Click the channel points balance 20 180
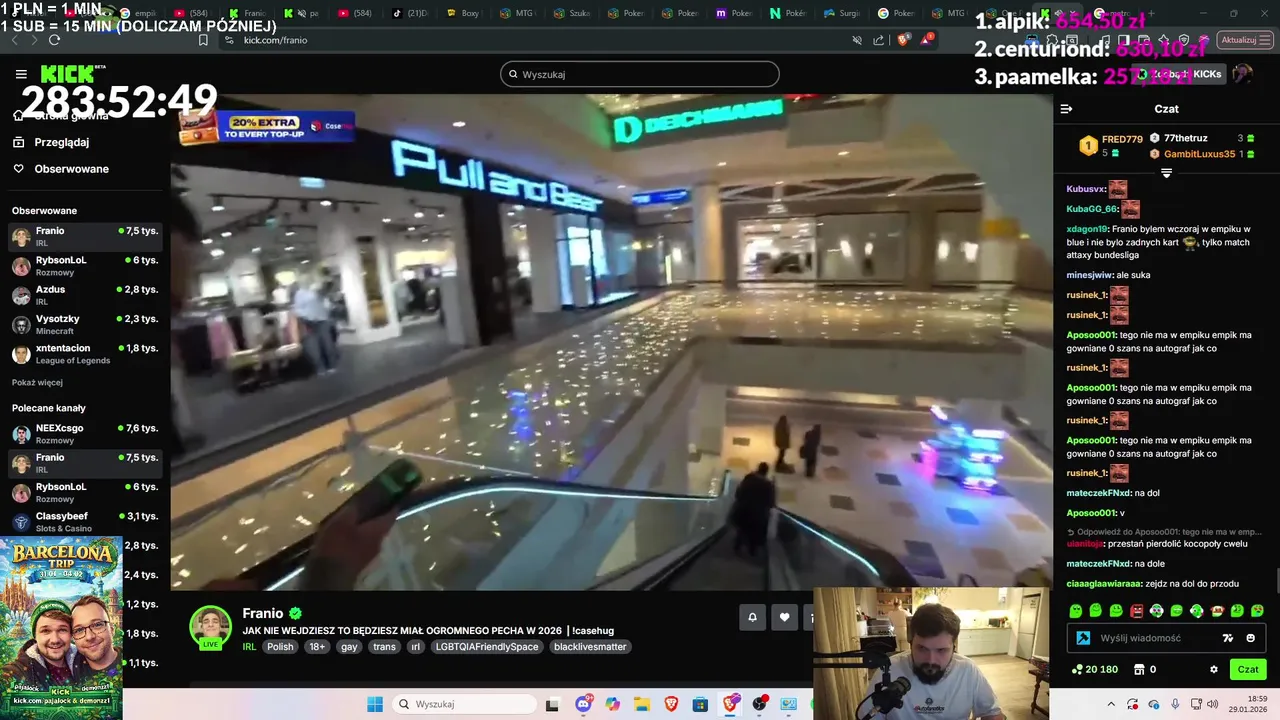The width and height of the screenshot is (1280, 720). point(1095,669)
